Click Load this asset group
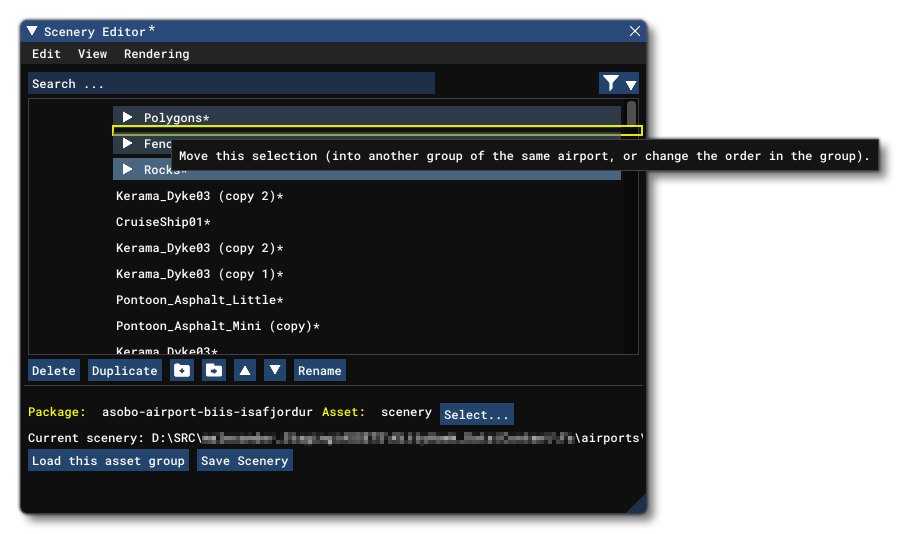This screenshot has width=899, height=534. click(108, 461)
